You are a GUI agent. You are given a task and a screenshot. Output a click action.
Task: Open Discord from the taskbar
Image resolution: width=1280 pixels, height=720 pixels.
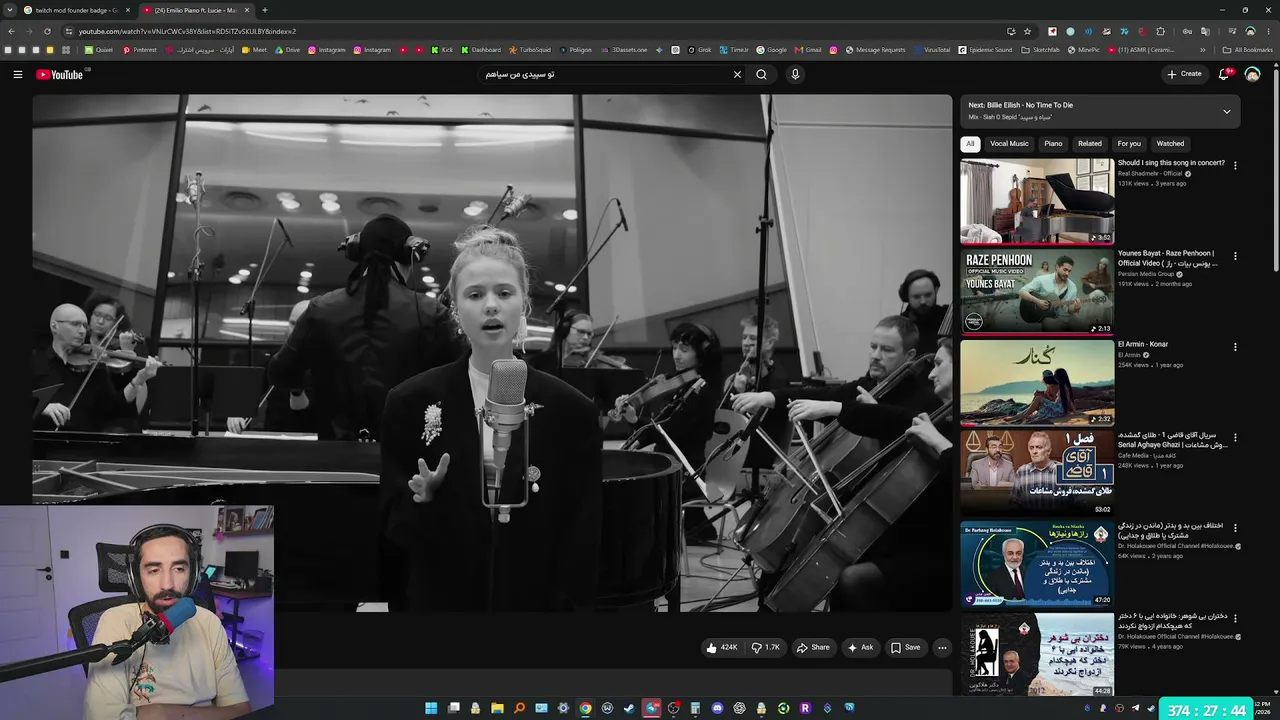tap(717, 708)
